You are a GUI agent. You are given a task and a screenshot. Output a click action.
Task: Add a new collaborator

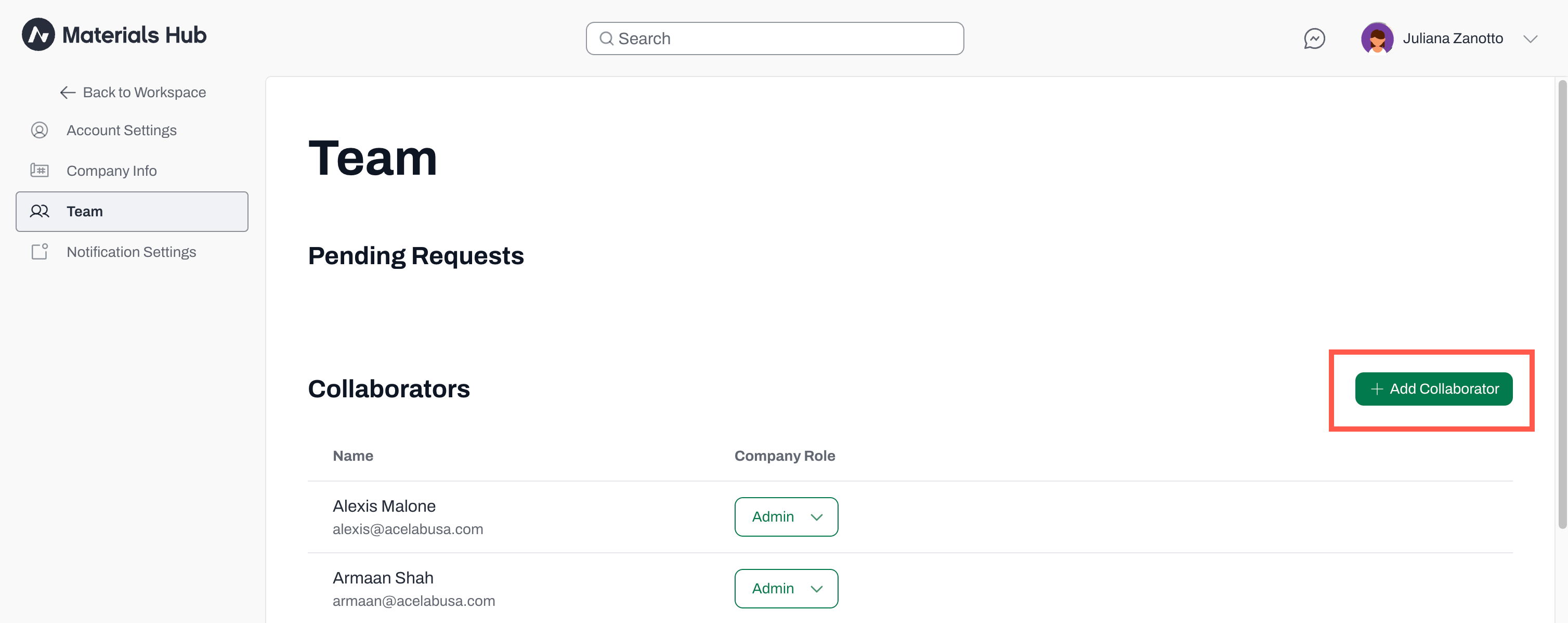tap(1433, 388)
